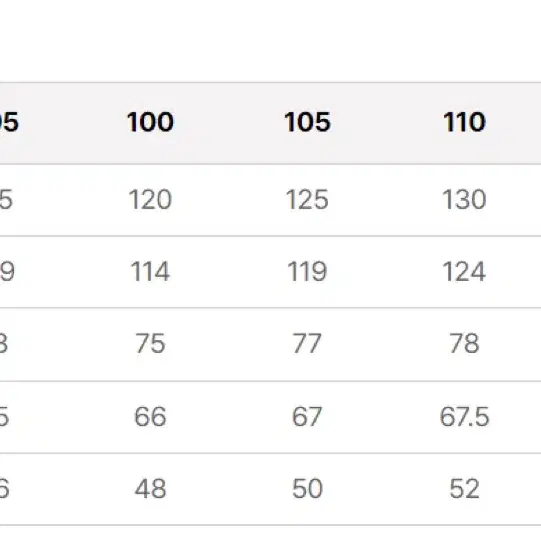Click the cell containing 67.5

click(464, 417)
